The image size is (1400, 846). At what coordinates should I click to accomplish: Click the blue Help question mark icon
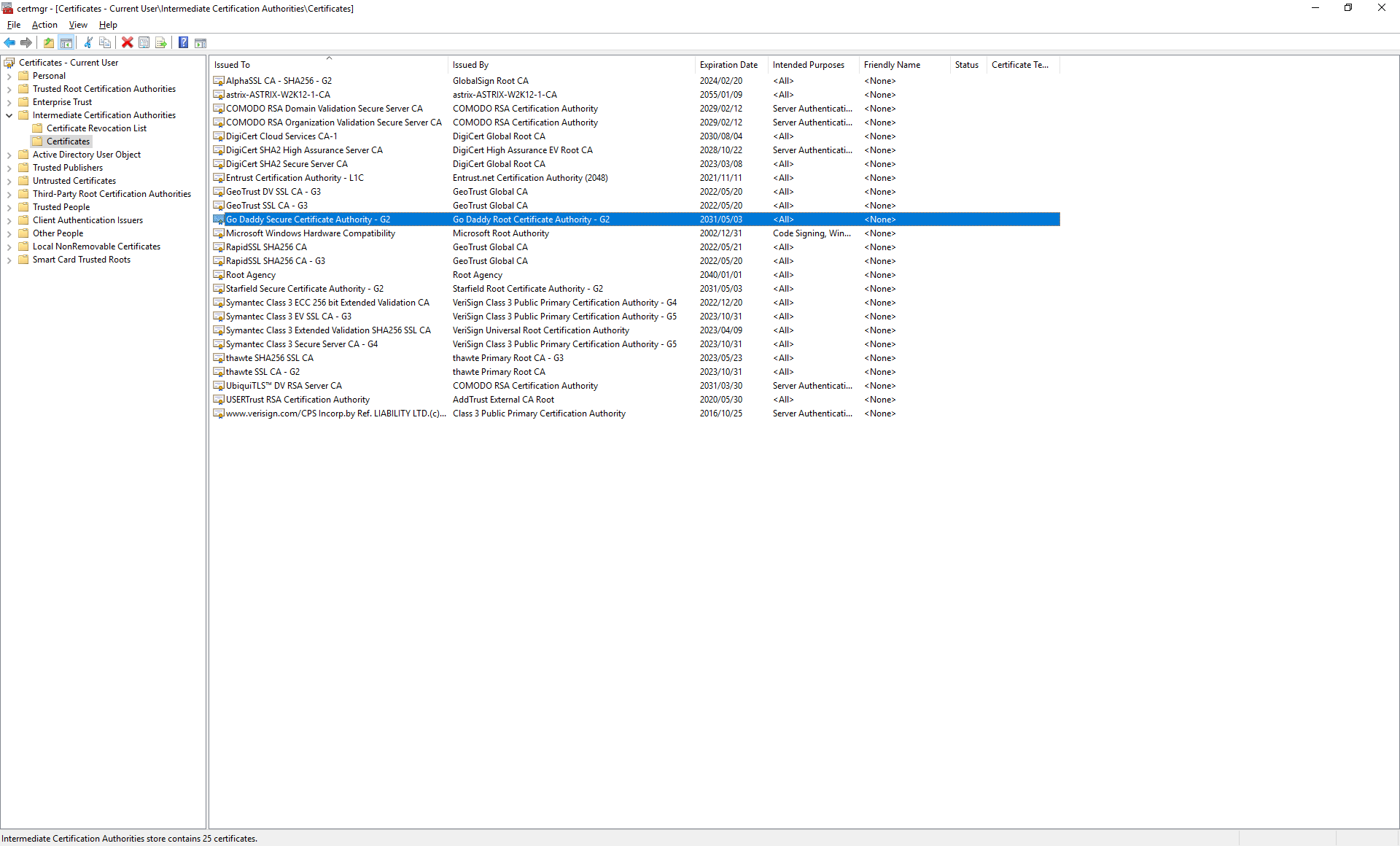[184, 42]
